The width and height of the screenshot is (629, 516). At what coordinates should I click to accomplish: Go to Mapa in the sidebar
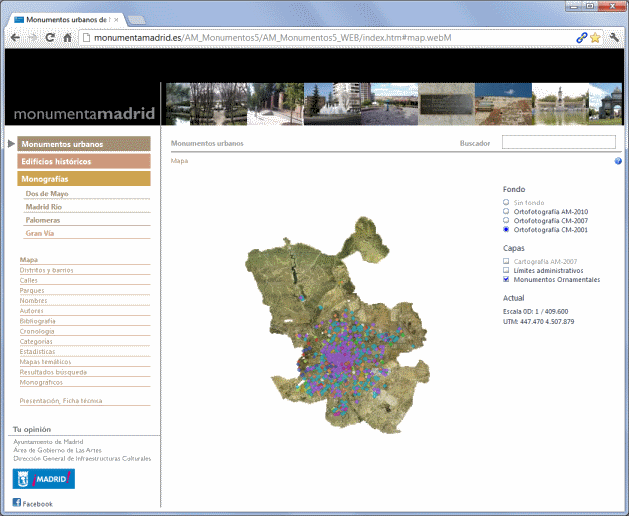click(28, 260)
